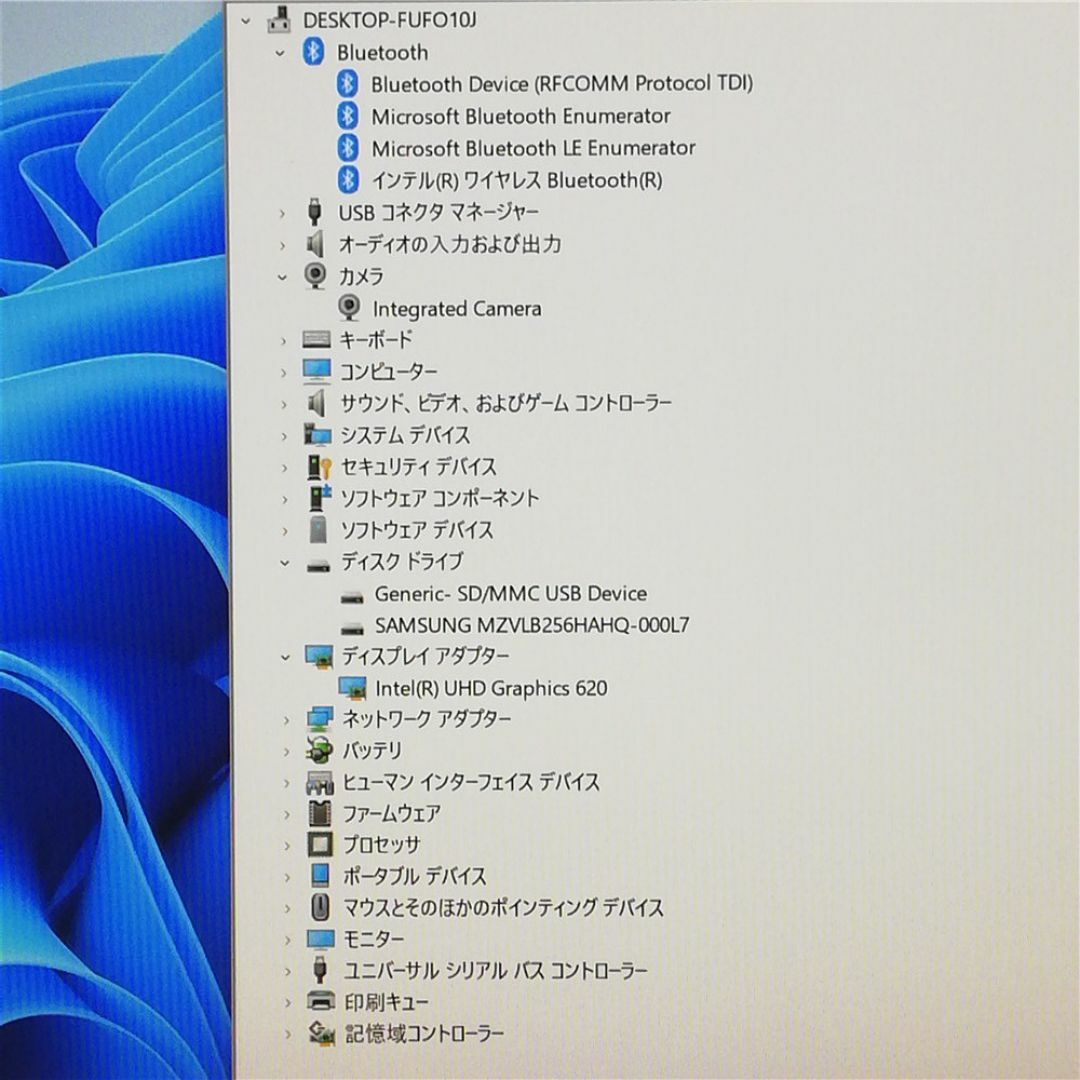Click the RFCOMM Protocol TDI Bluetooth icon
The width and height of the screenshot is (1080, 1080).
point(348,84)
